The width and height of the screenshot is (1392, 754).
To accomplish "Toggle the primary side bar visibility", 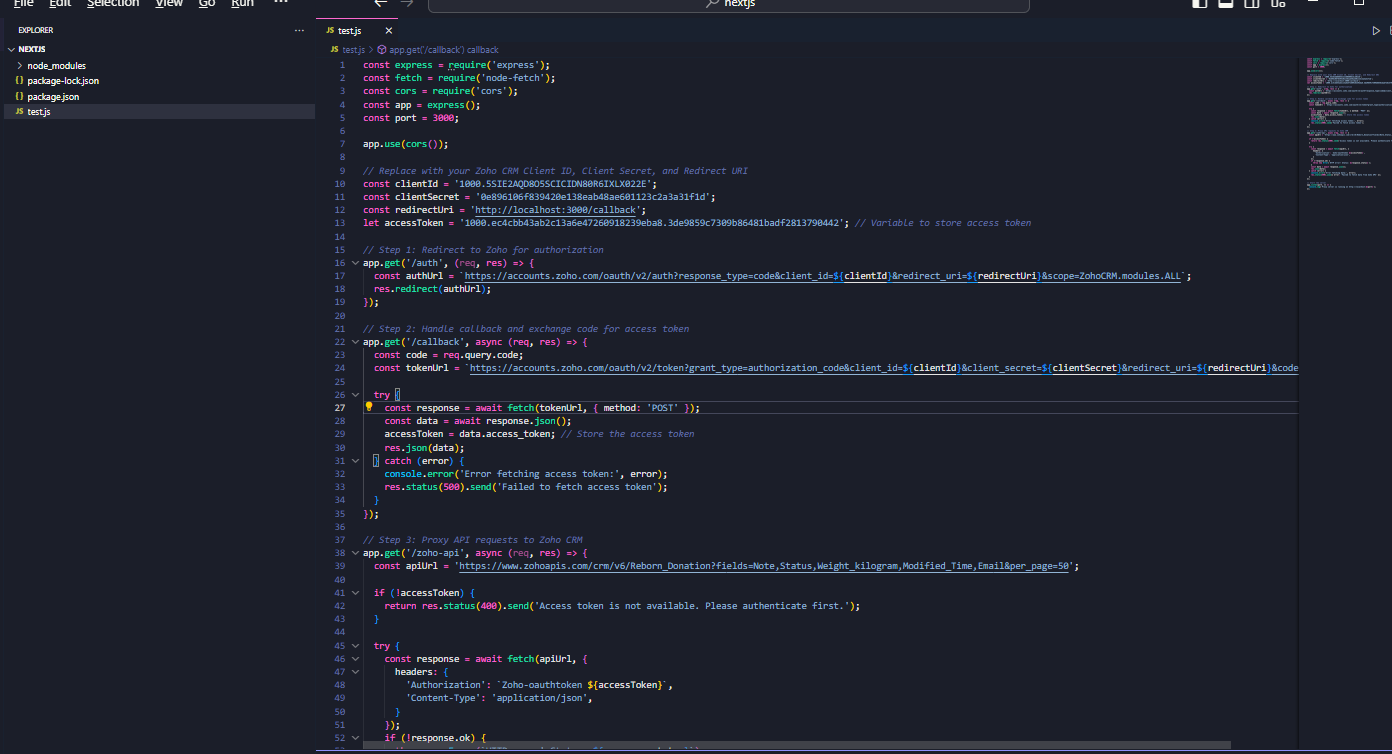I will pos(1199,4).
